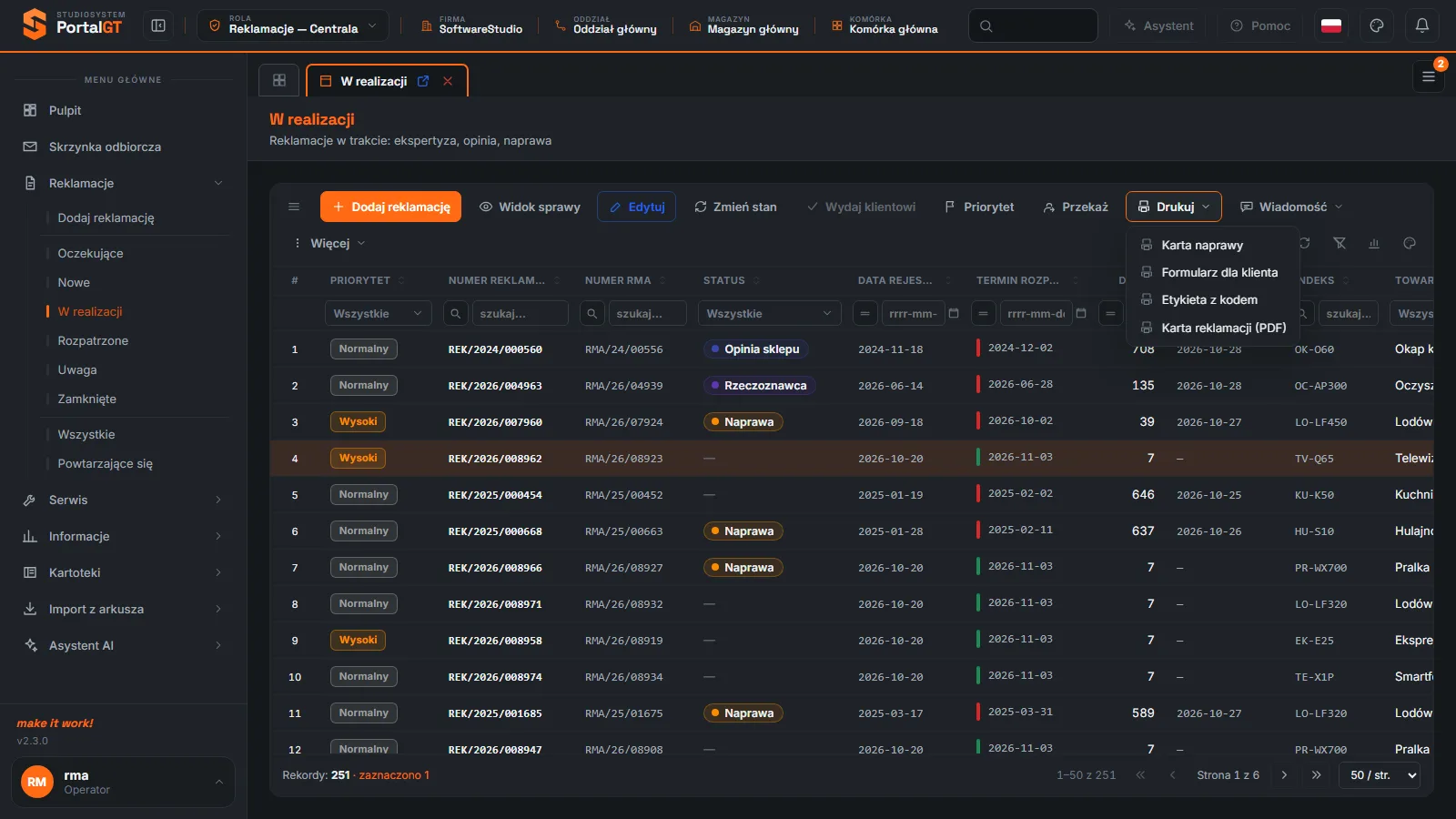Open W realizacji tab in new window icon
The height and width of the screenshot is (819, 1456).
[423, 81]
